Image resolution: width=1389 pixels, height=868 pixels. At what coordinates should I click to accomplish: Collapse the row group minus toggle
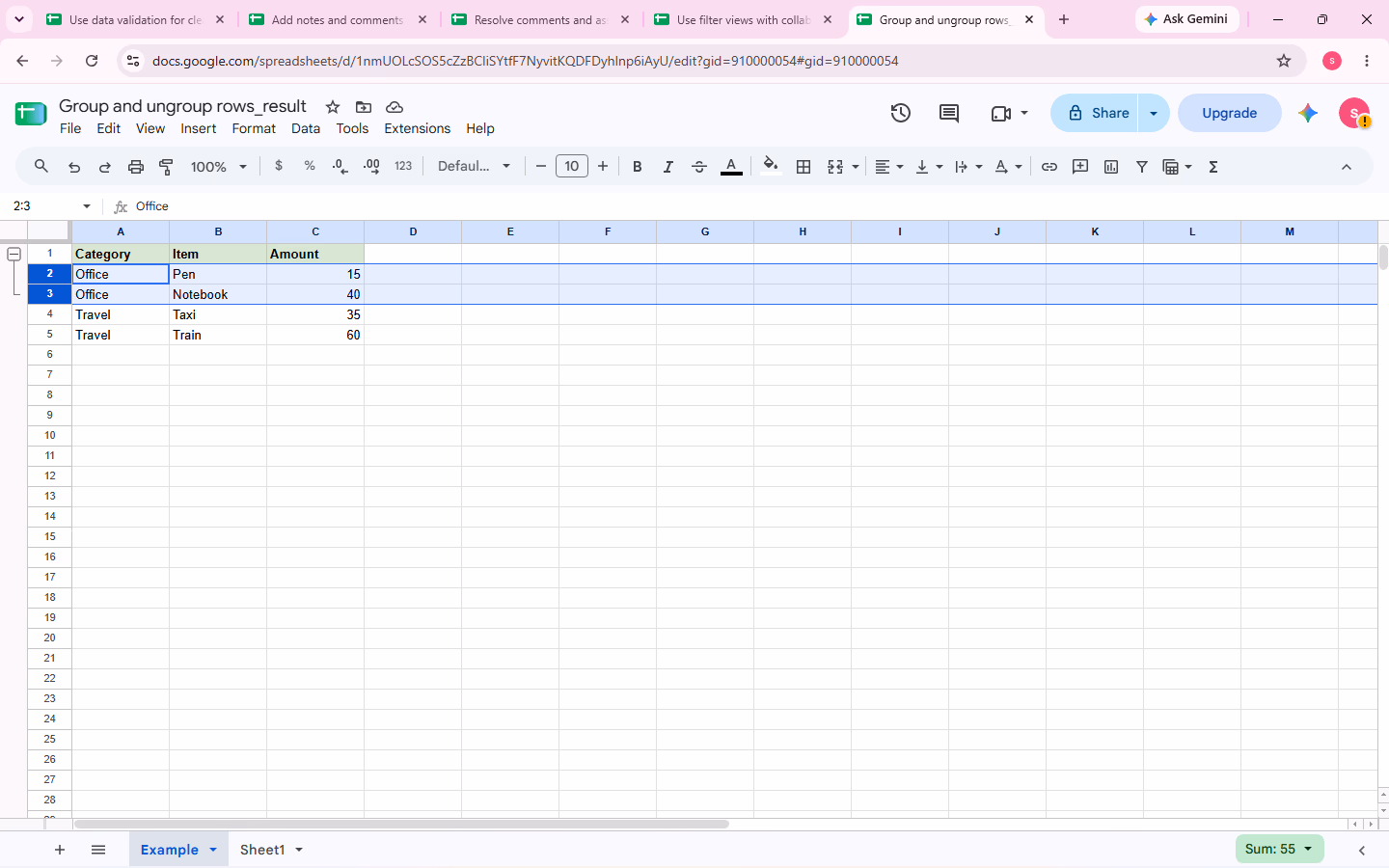point(14,254)
